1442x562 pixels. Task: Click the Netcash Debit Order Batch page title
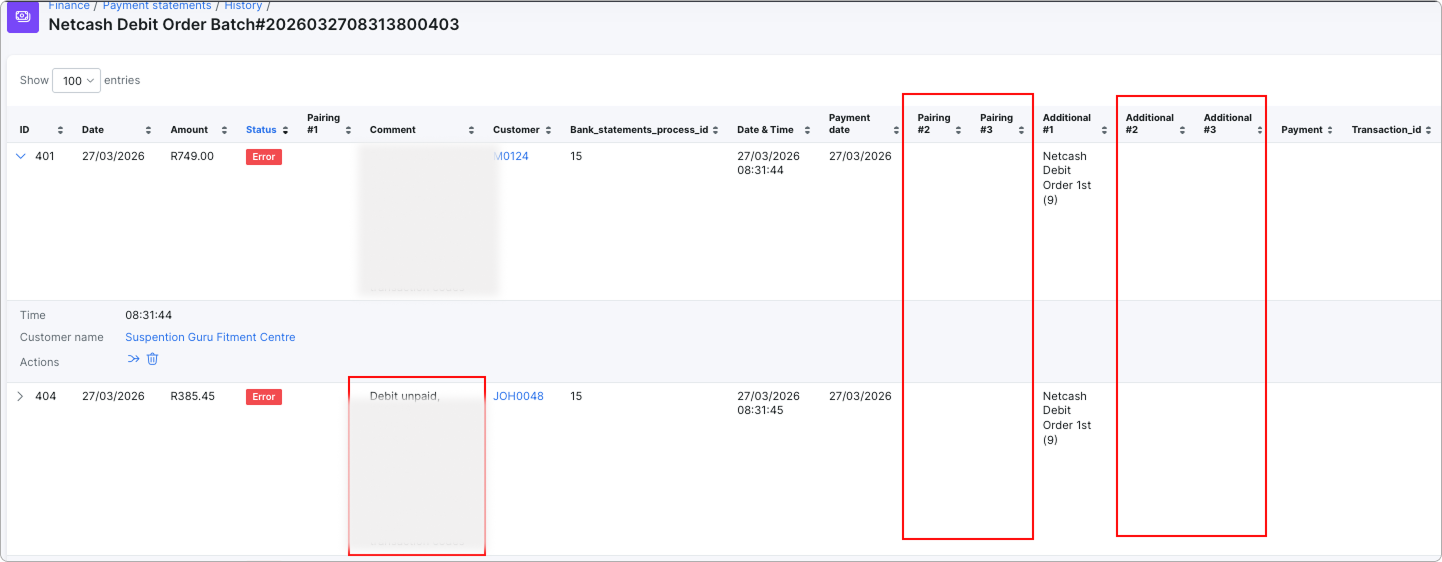pyautogui.click(x=254, y=25)
